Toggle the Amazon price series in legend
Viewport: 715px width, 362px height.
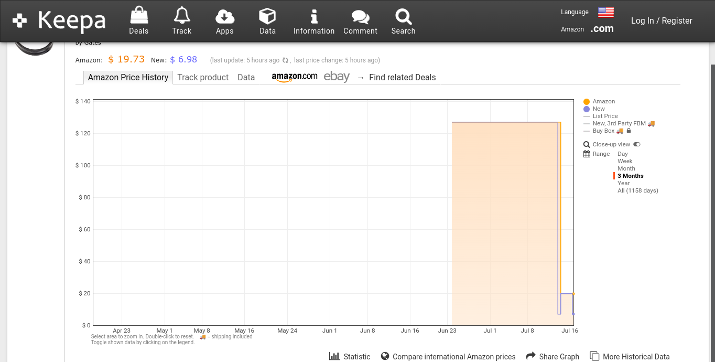click(603, 101)
